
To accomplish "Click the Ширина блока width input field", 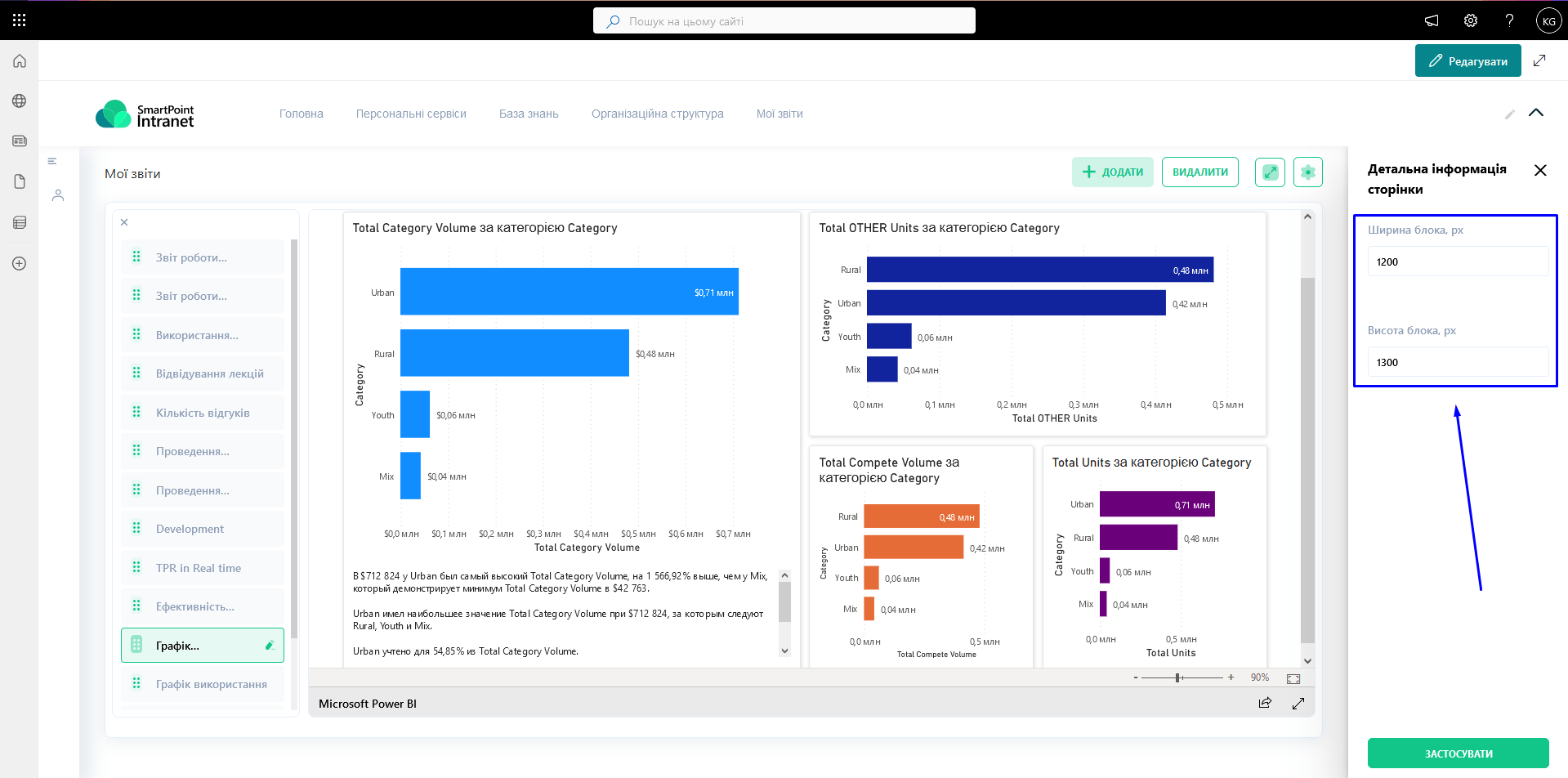I will (x=1457, y=262).
